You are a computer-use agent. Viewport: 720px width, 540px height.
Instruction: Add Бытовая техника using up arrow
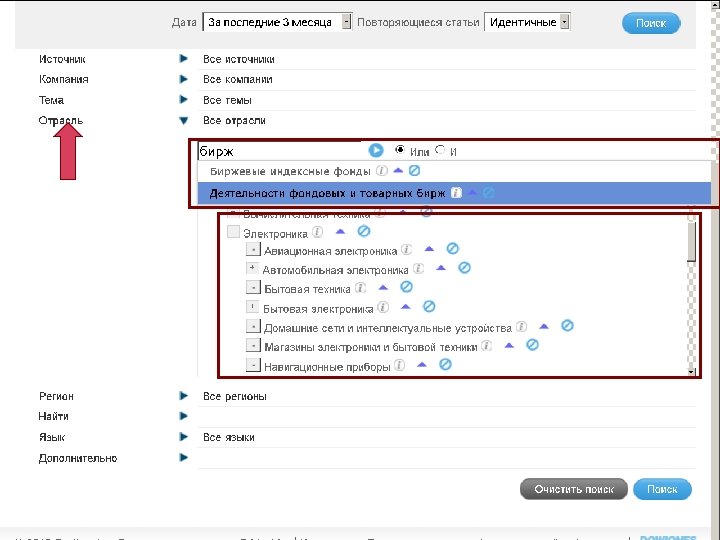point(383,288)
